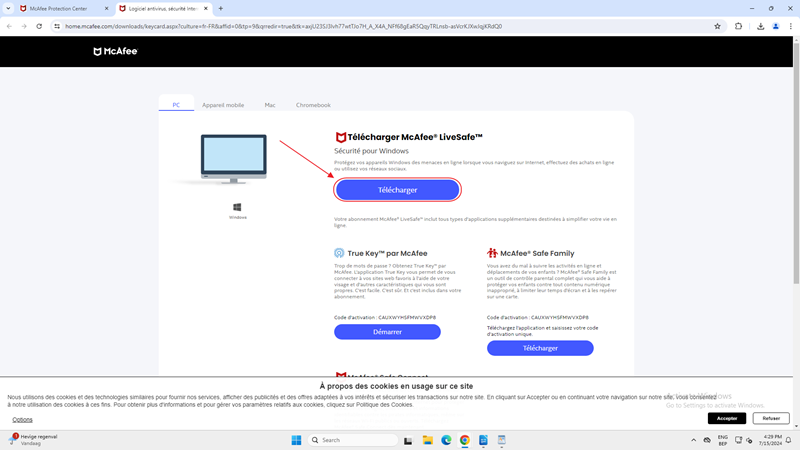Switch to the Chromebook tab
This screenshot has width=800, height=450.
pyautogui.click(x=313, y=105)
